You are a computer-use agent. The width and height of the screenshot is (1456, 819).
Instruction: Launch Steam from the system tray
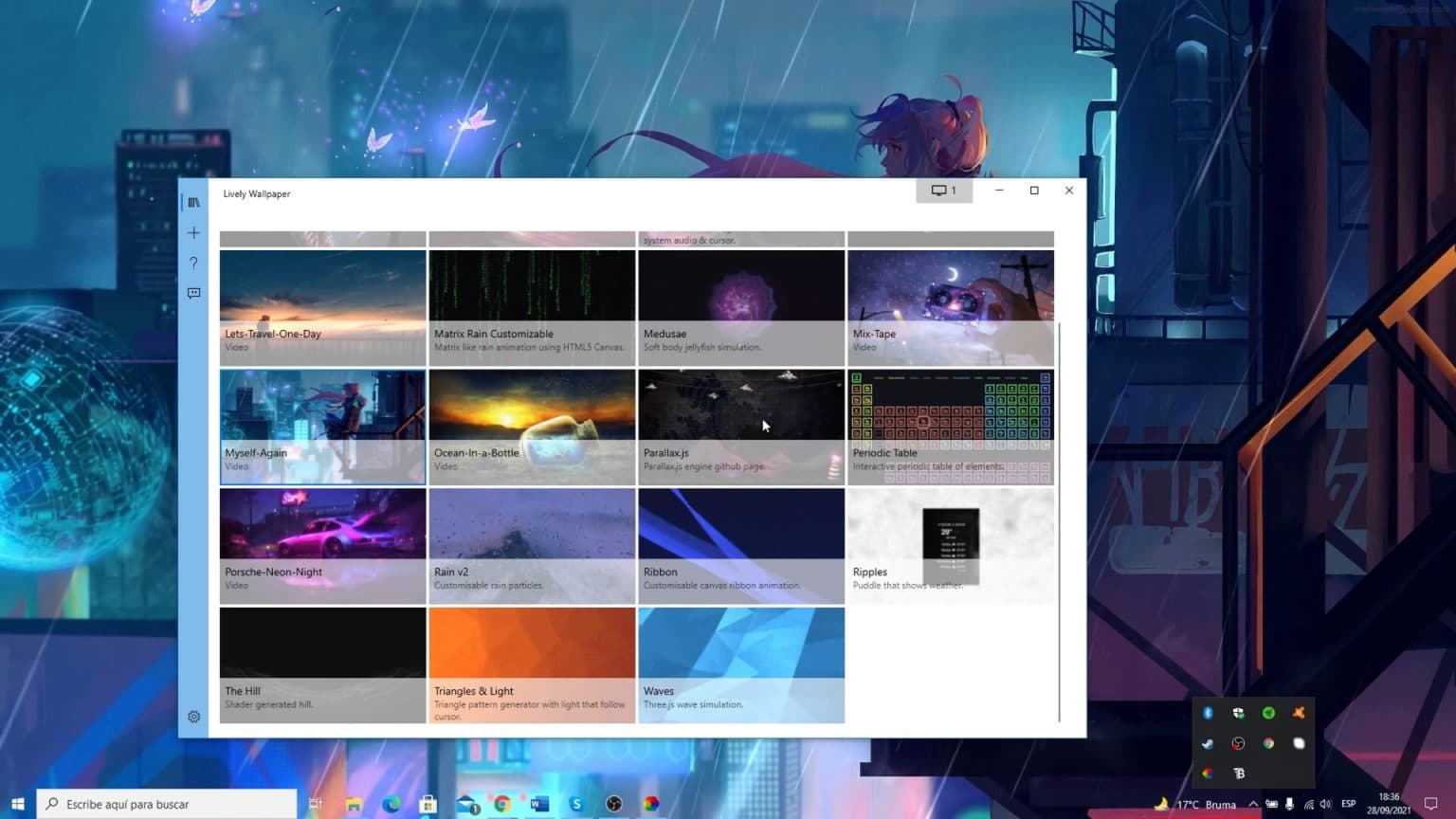pyautogui.click(x=1207, y=743)
